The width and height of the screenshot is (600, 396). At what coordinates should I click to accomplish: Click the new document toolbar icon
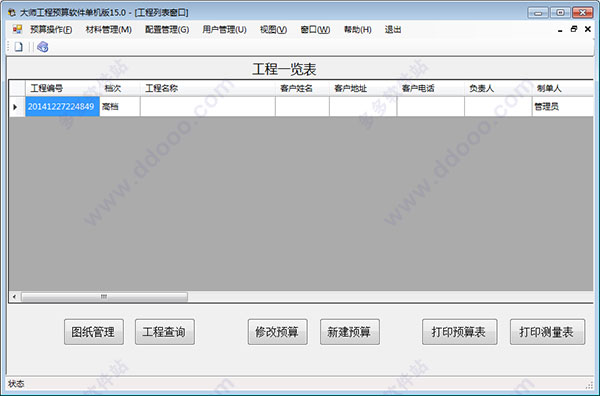(18, 47)
